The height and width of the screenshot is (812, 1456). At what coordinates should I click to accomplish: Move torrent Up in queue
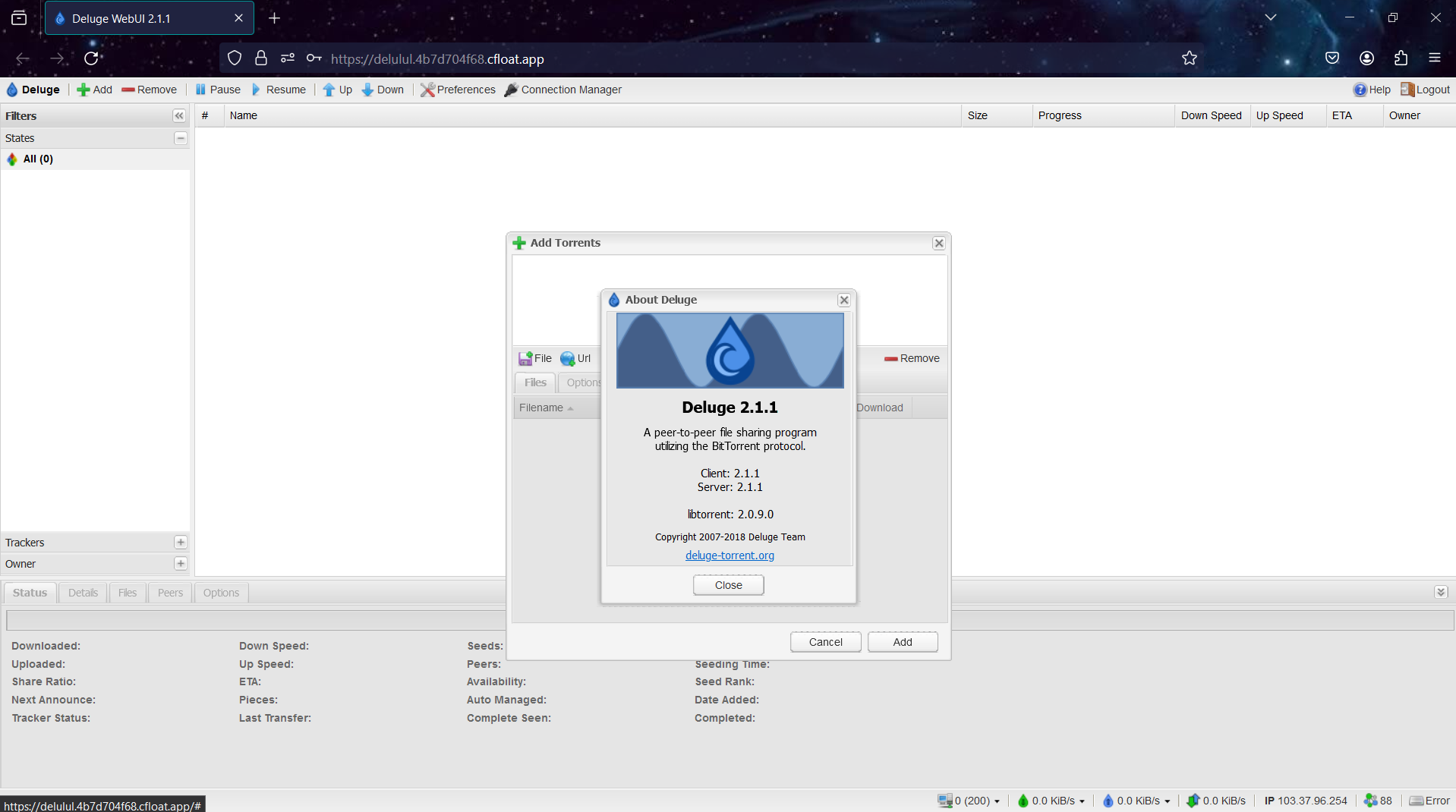338,90
